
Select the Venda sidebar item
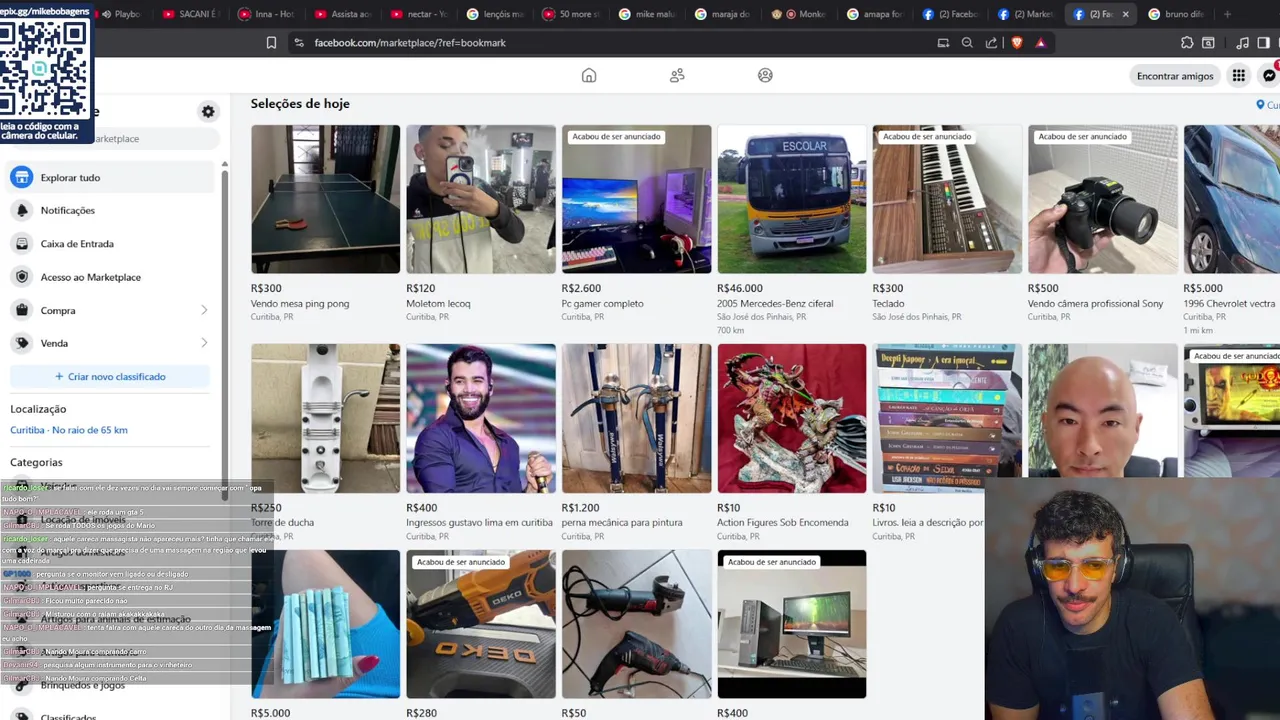[x=110, y=343]
